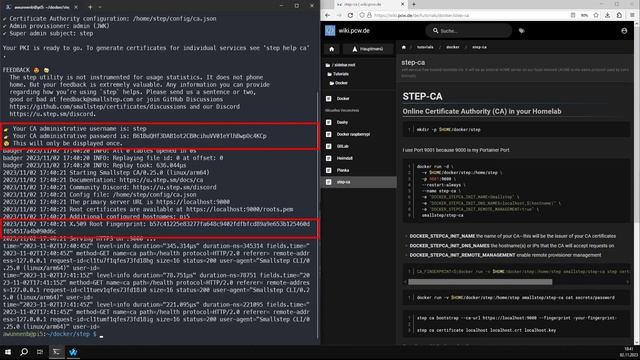Click the tutorials breadcrumb link
Image resolution: width=640 pixels, height=360 pixels.
pos(425,47)
